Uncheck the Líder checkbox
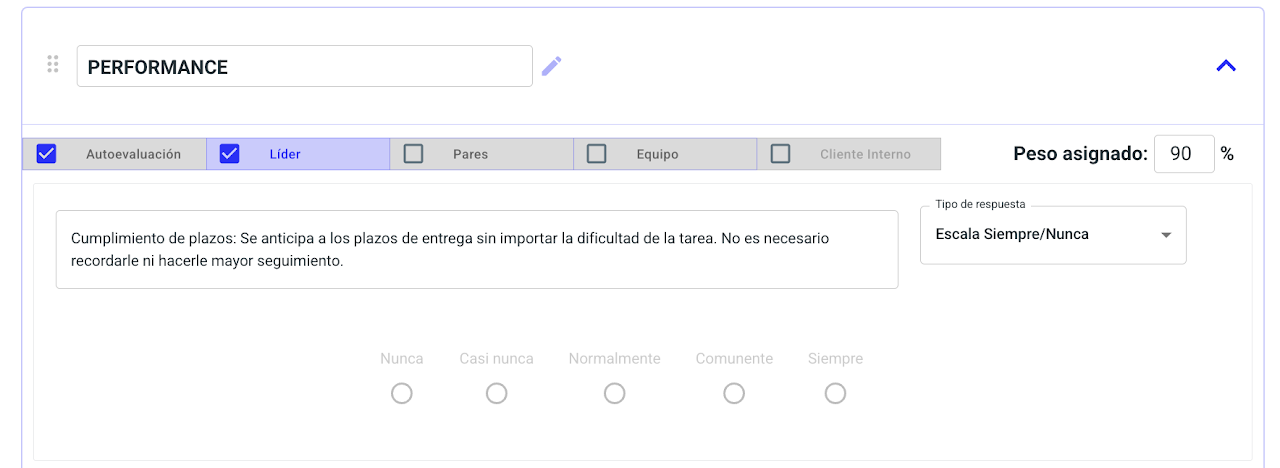Image resolution: width=1280 pixels, height=468 pixels. [x=230, y=154]
